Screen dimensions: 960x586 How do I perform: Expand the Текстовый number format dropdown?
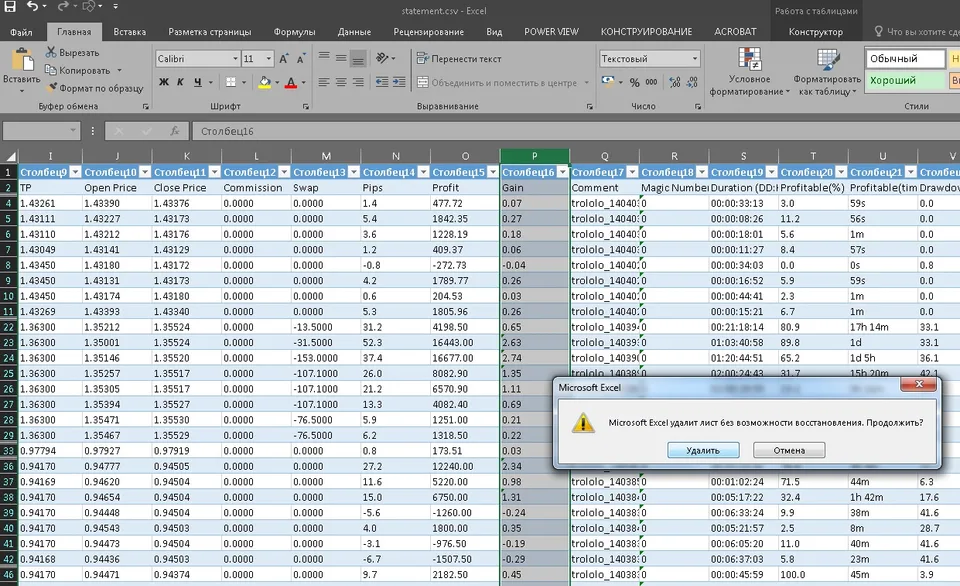tap(695, 59)
